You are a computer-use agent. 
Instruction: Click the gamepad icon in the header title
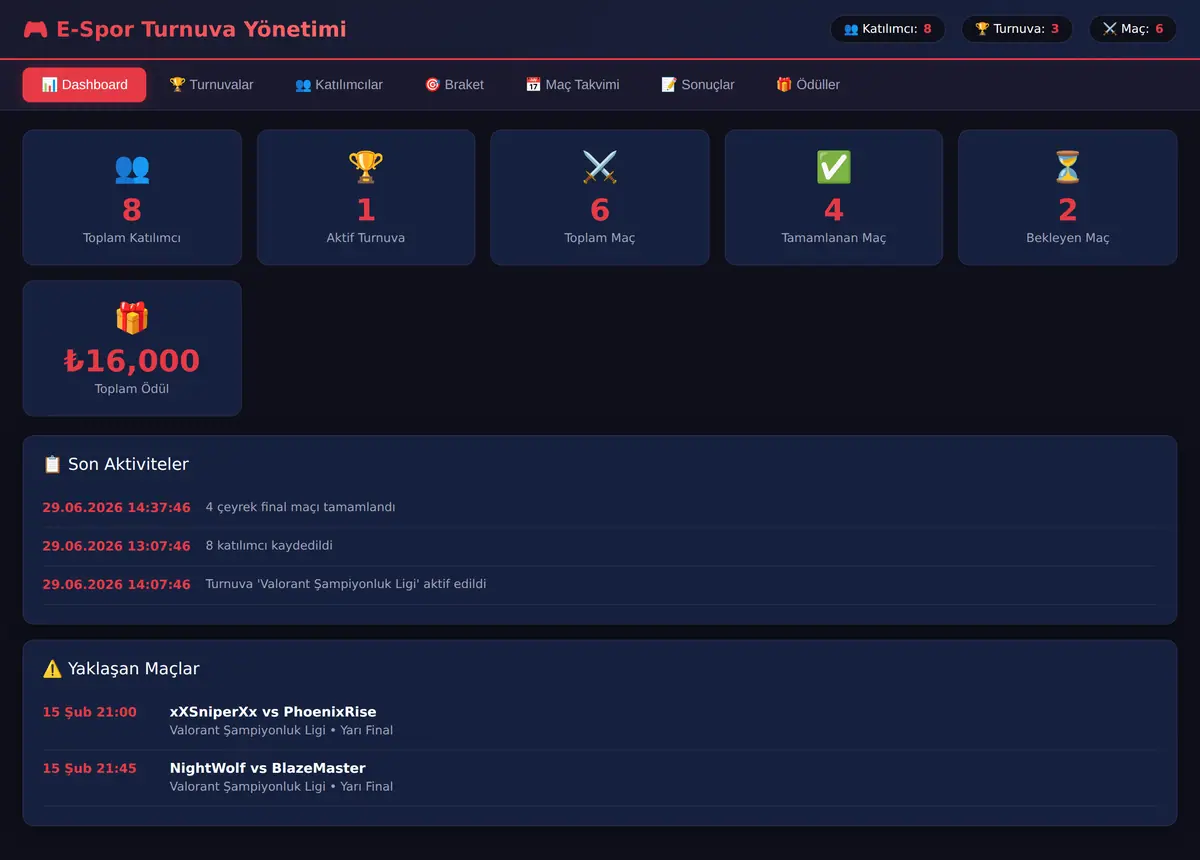(36, 30)
